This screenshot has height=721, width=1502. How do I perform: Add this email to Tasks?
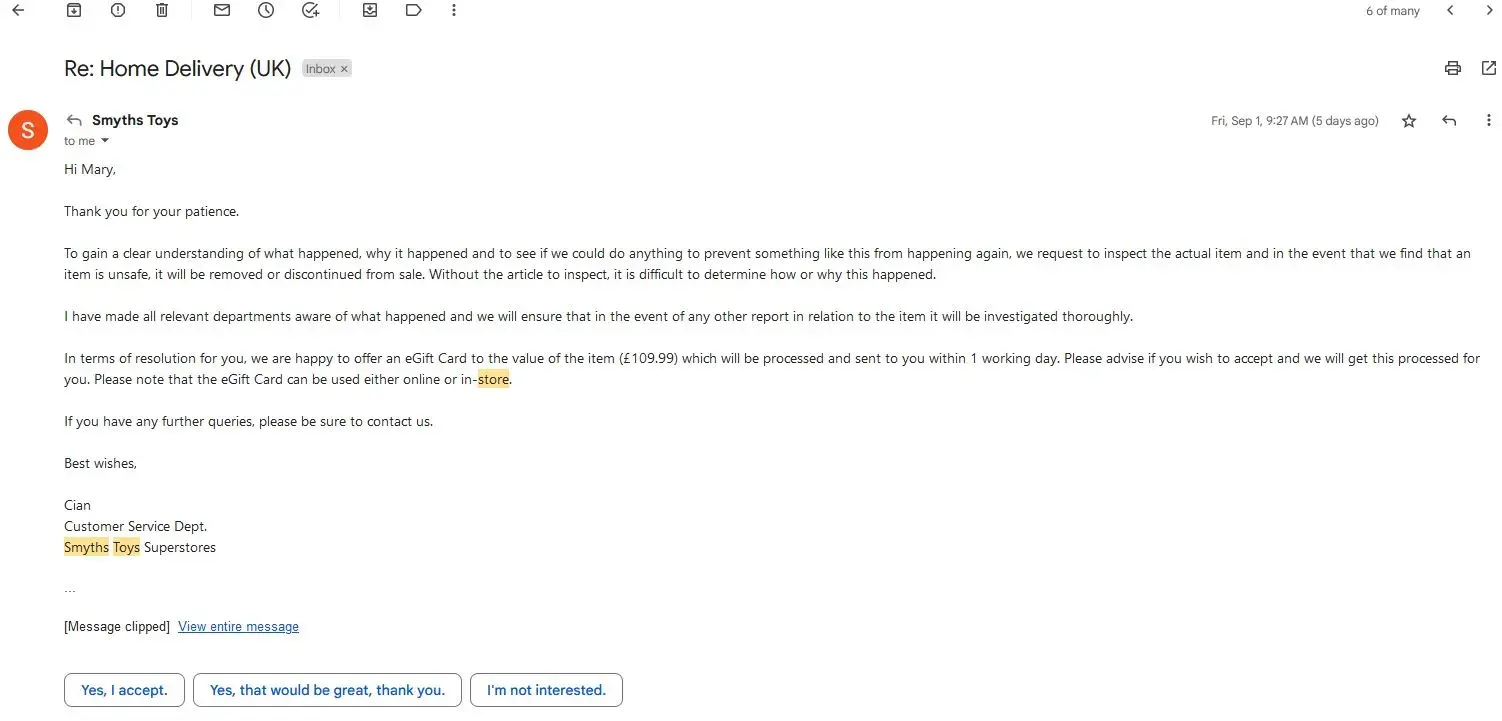pos(310,11)
